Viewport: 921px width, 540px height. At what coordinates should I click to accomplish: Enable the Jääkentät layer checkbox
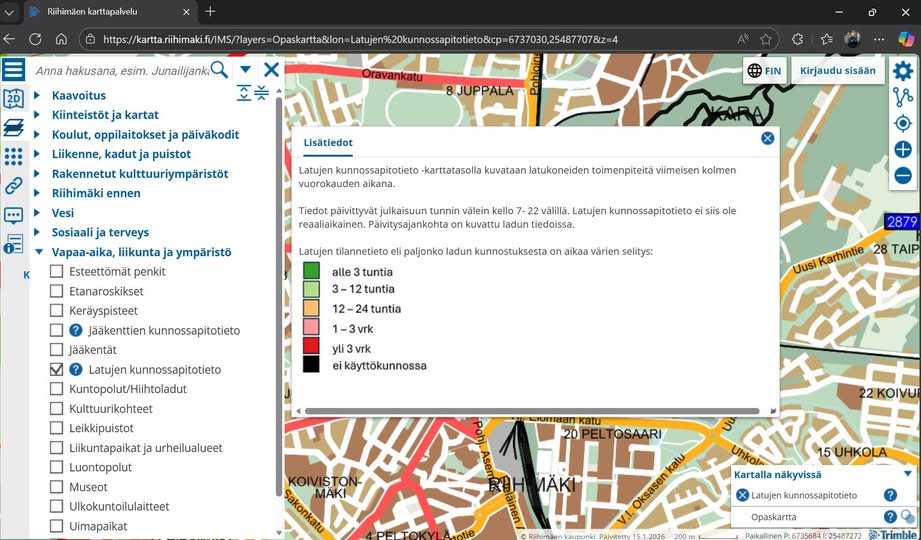pyautogui.click(x=57, y=350)
